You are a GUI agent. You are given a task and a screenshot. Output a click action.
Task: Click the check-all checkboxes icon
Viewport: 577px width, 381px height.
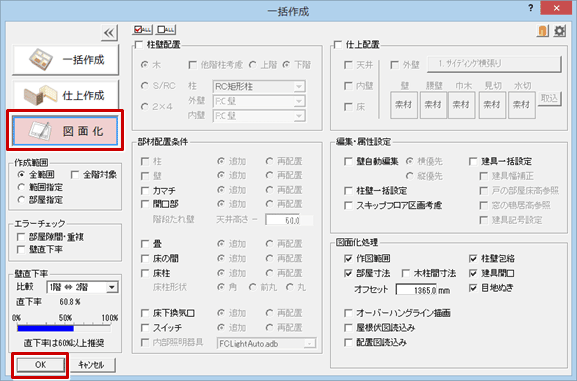click(x=142, y=30)
